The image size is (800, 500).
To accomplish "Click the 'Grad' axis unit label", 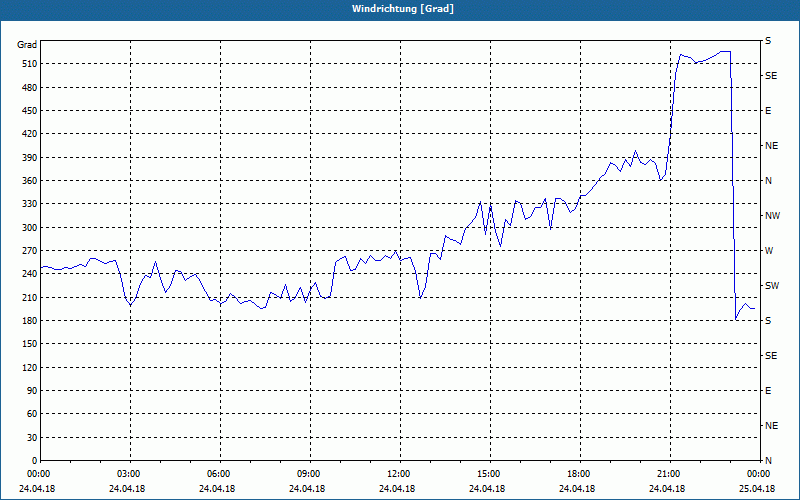I will [27, 45].
